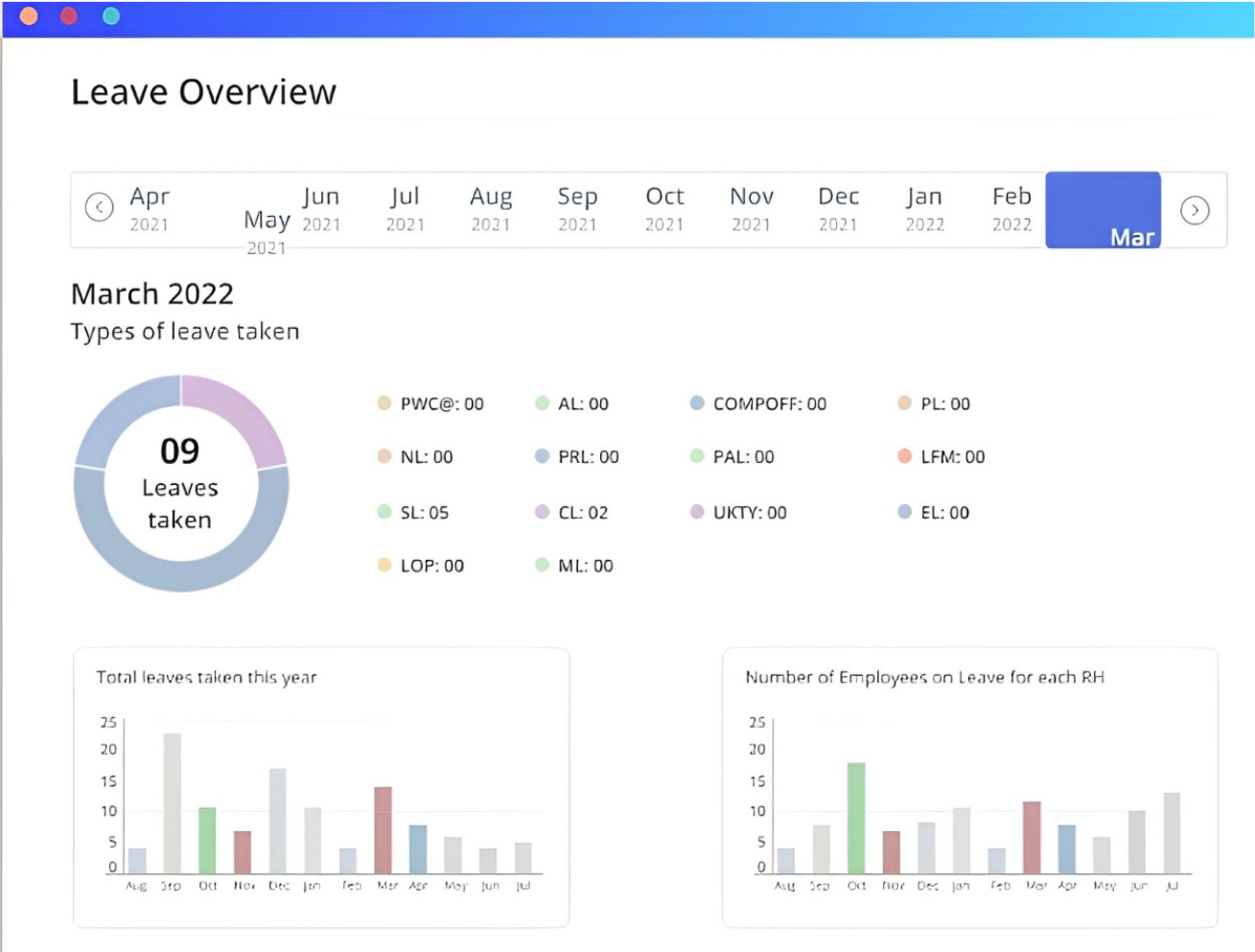
Task: Click the LFM legend red dot
Action: coord(904,456)
